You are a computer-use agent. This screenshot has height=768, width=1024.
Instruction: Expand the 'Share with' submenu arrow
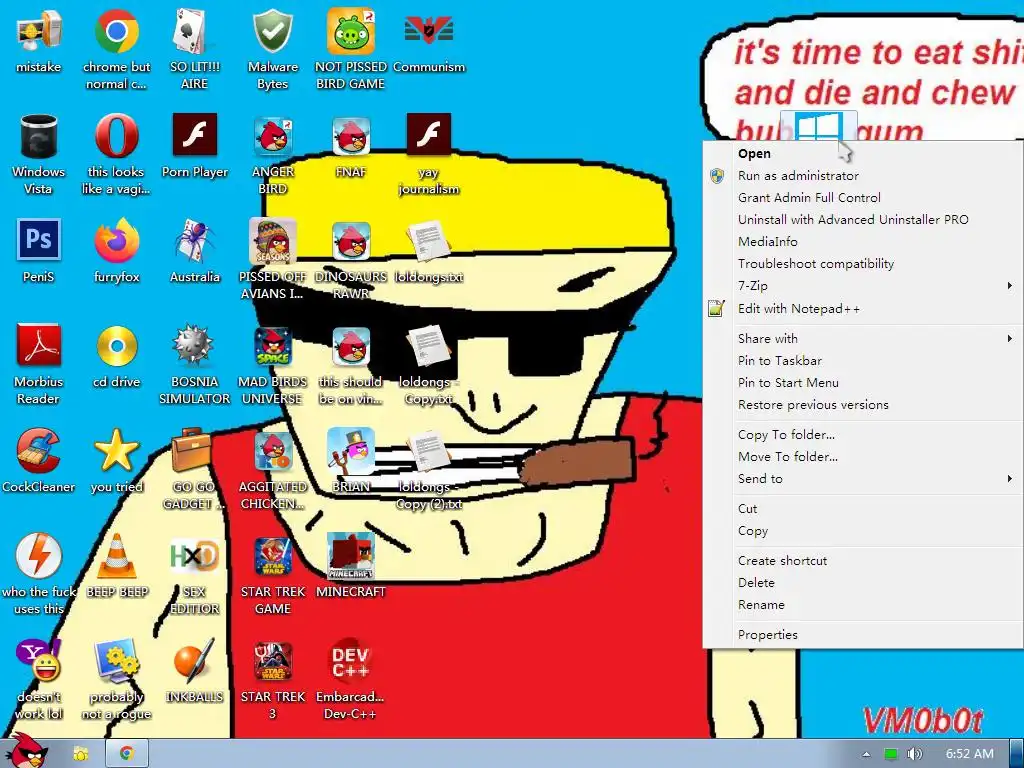pyautogui.click(x=1010, y=338)
